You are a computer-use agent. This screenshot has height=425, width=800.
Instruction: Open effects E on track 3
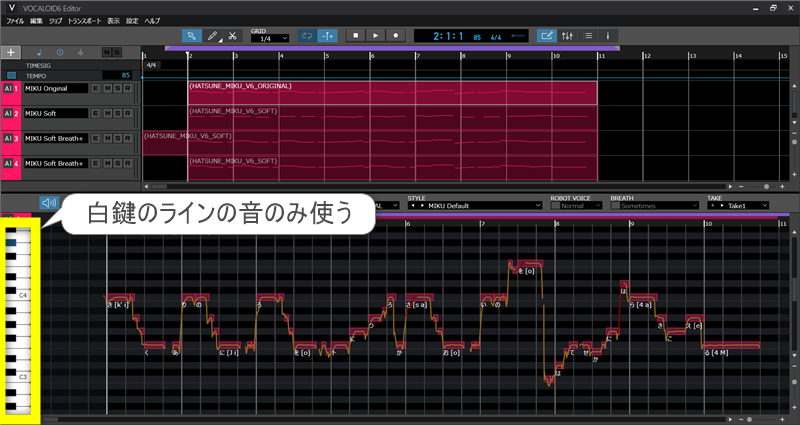tap(95, 138)
